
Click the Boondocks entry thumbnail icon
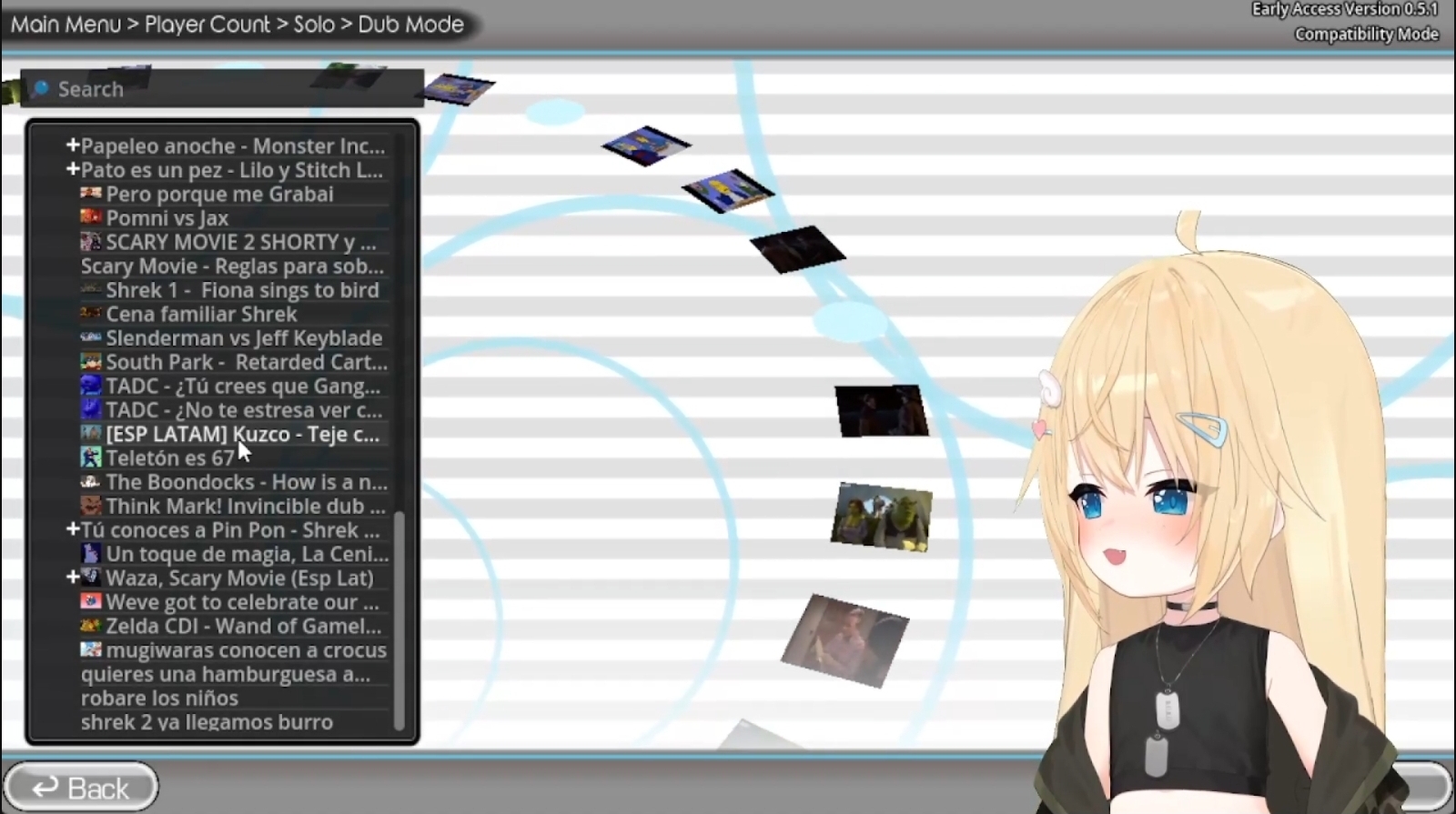tap(91, 481)
